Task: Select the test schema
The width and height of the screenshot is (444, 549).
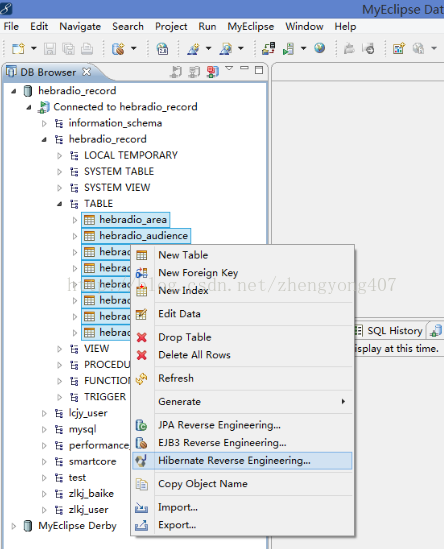Action: pos(77,478)
